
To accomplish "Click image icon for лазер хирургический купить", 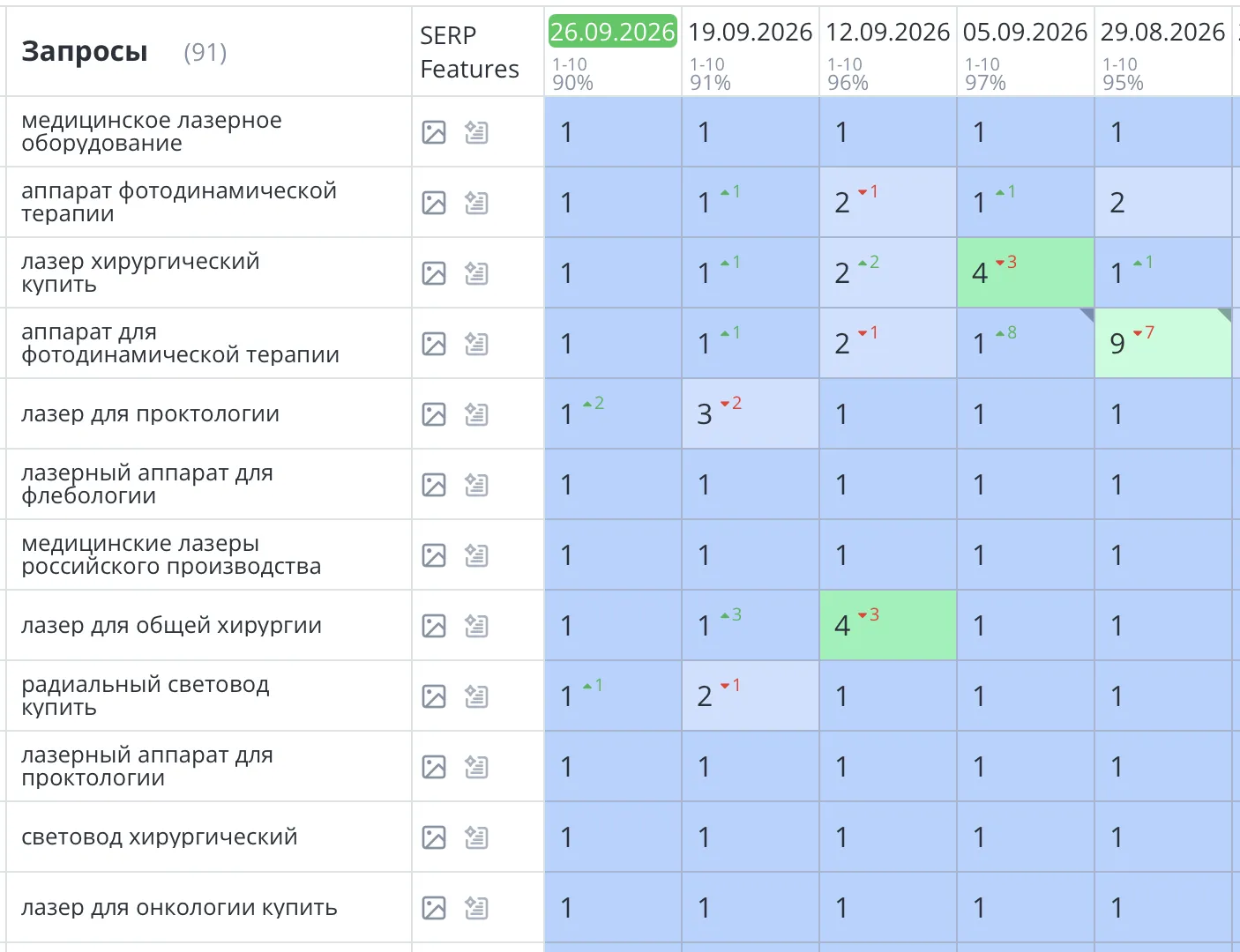I will tap(434, 273).
